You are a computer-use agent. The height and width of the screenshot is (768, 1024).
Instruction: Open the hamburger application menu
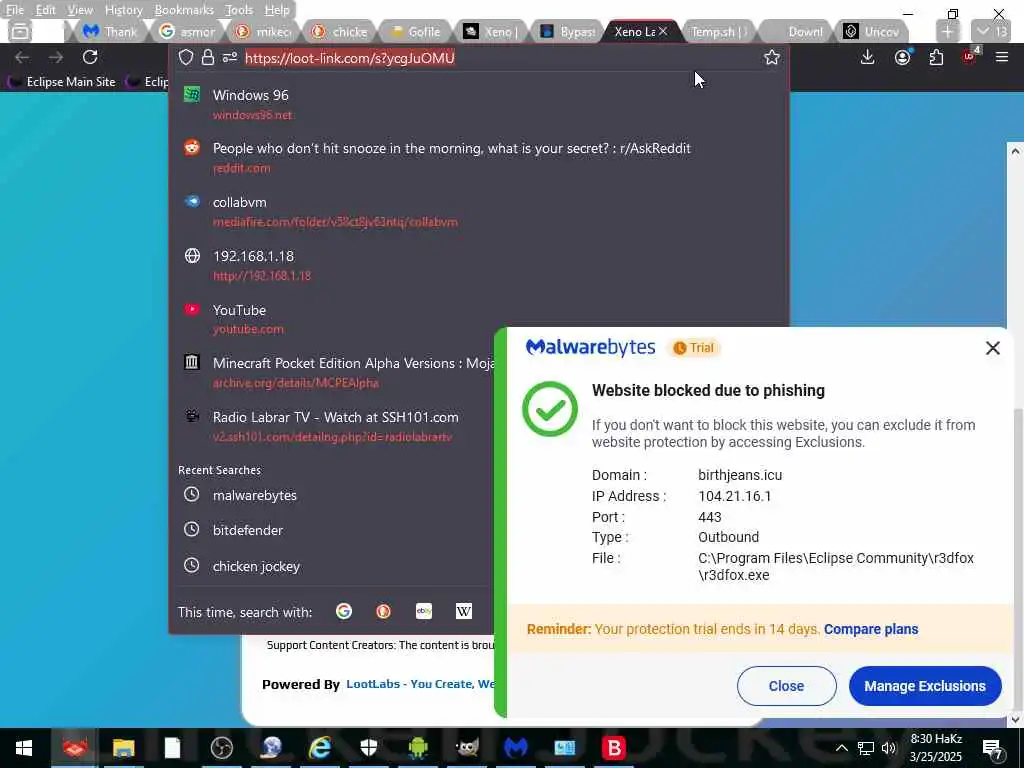(x=1002, y=57)
